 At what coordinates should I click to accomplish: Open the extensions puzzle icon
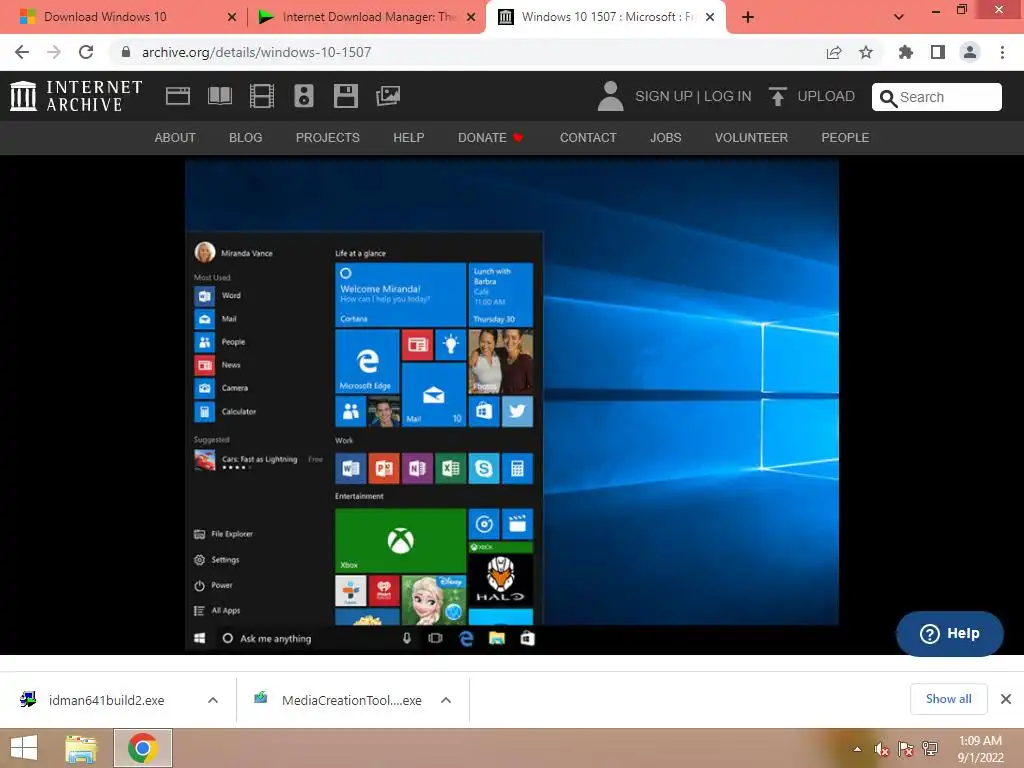(x=906, y=52)
